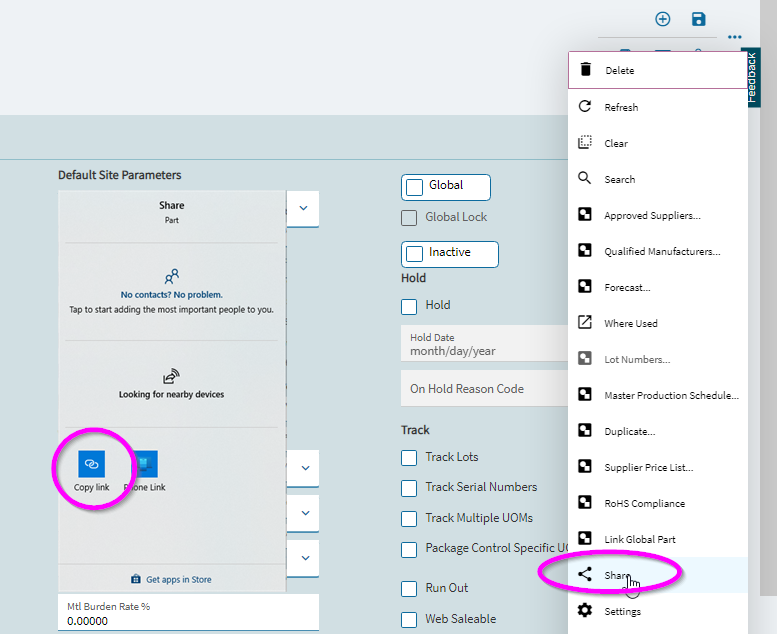Click the Copy link icon
Screen dimensions: 777x634
[91, 464]
